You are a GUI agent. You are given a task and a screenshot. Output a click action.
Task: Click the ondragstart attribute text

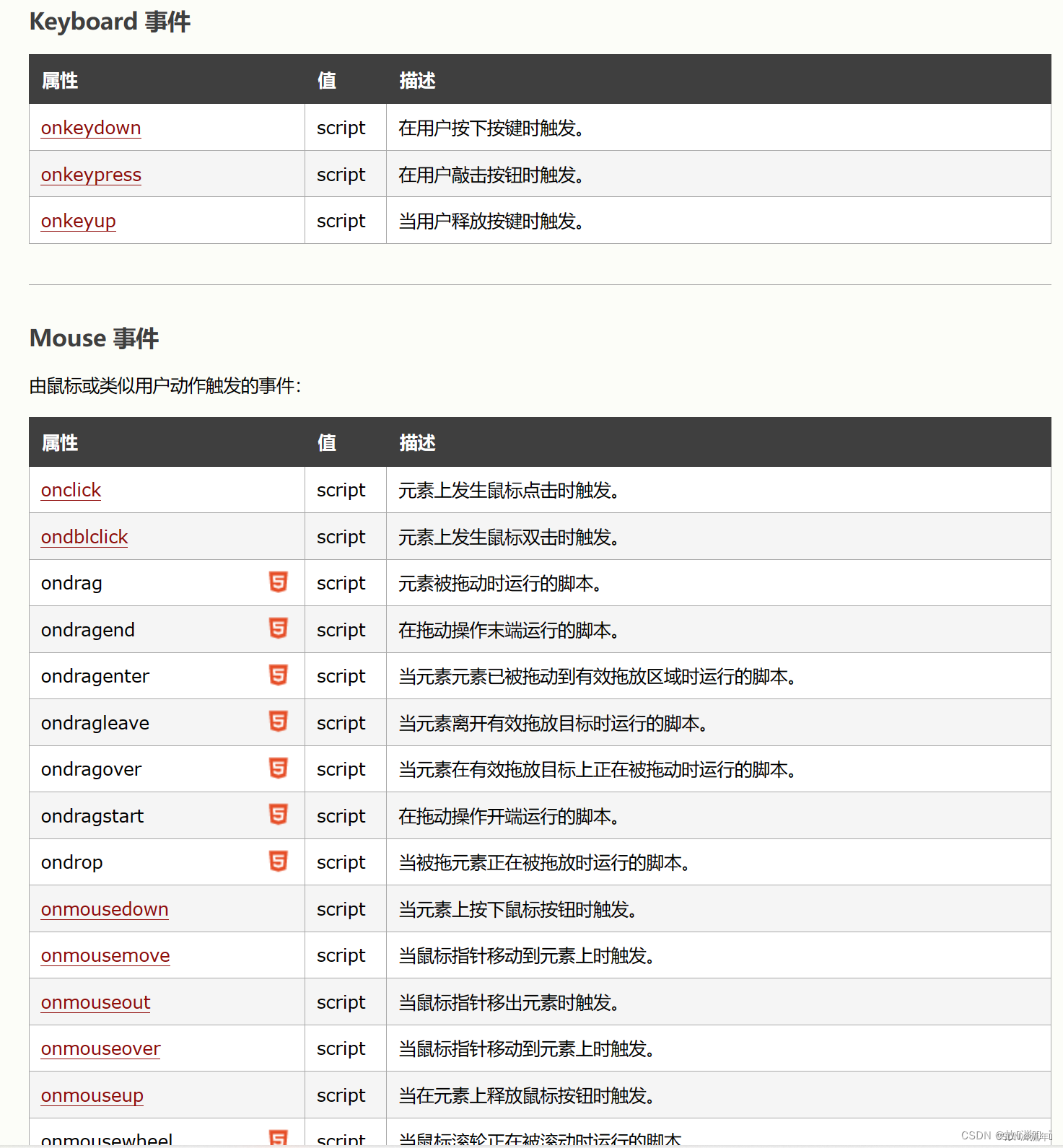click(92, 816)
